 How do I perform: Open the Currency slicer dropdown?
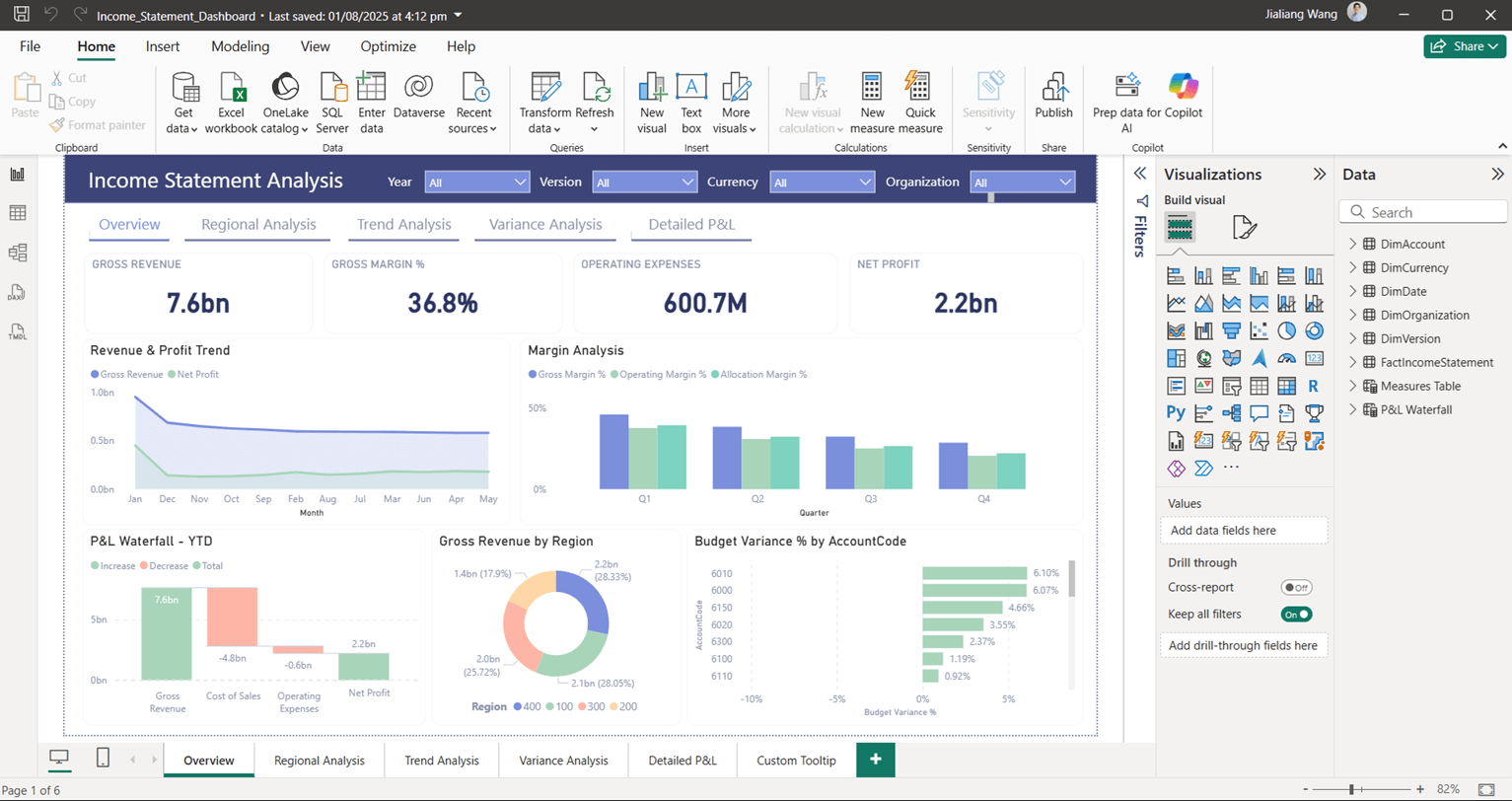click(x=824, y=182)
